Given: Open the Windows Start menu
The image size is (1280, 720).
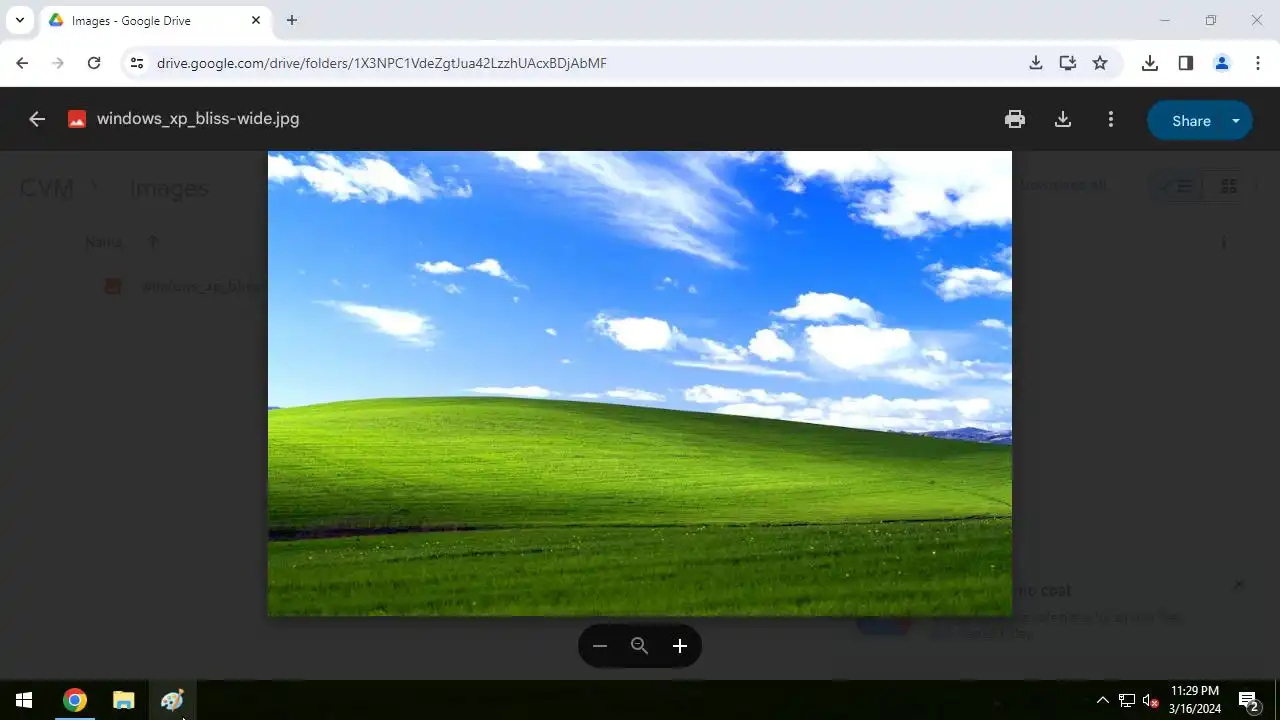Looking at the screenshot, I should click(x=24, y=700).
